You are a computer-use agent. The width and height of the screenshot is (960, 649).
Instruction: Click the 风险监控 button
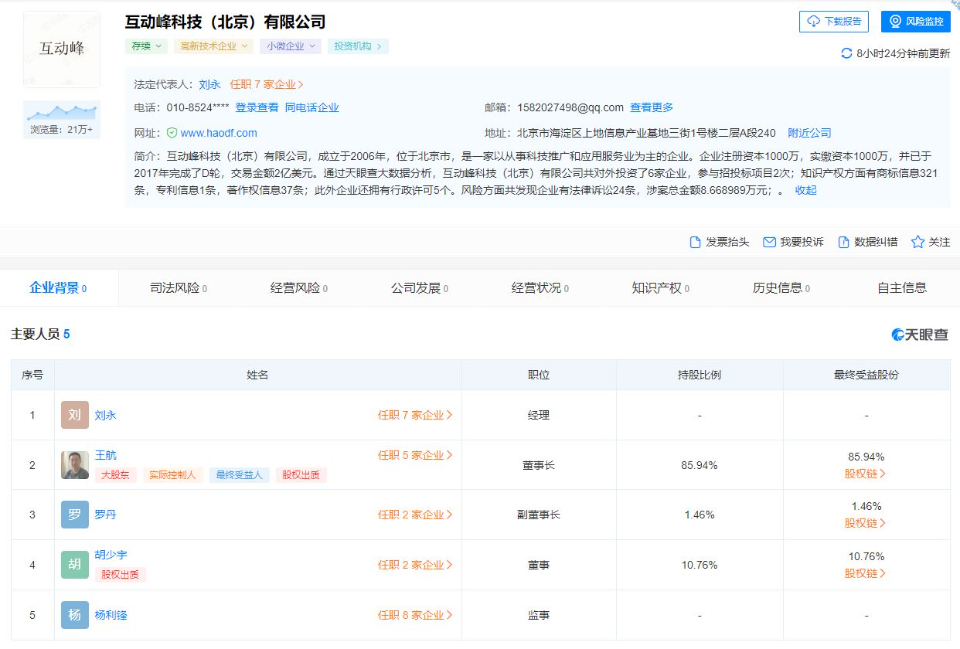click(x=916, y=21)
